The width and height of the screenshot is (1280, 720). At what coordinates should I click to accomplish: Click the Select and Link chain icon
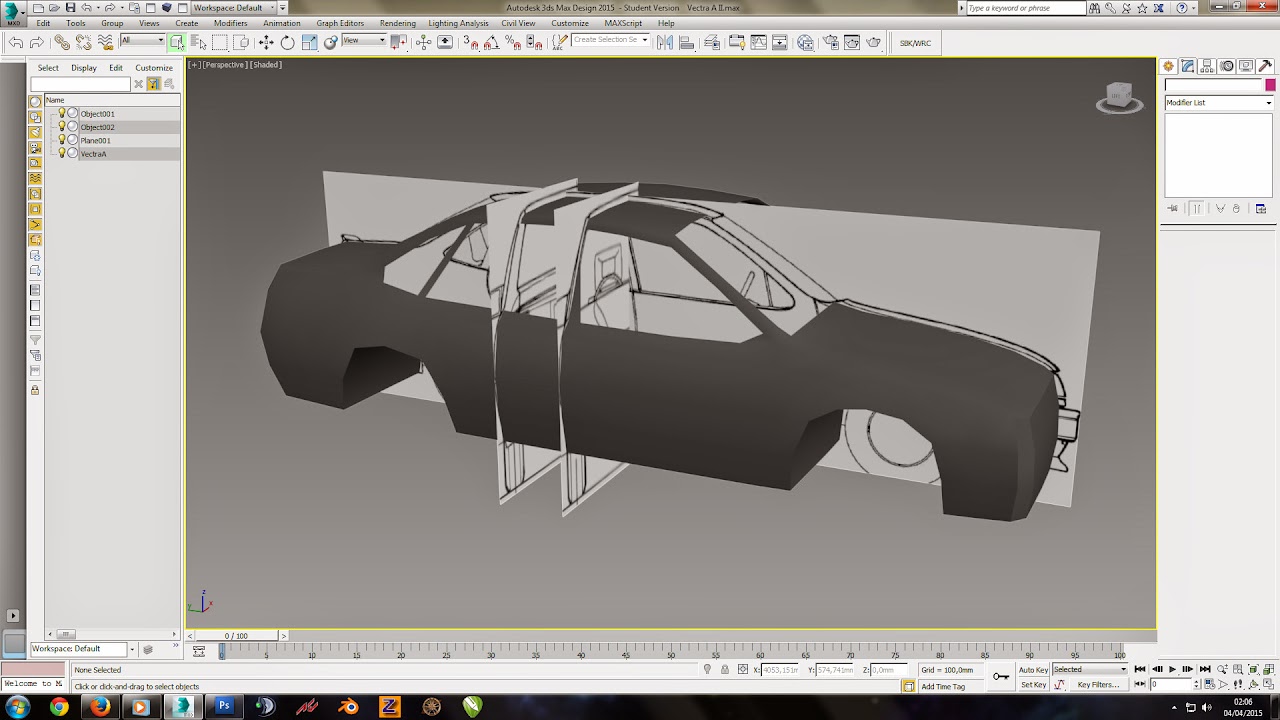(x=62, y=42)
